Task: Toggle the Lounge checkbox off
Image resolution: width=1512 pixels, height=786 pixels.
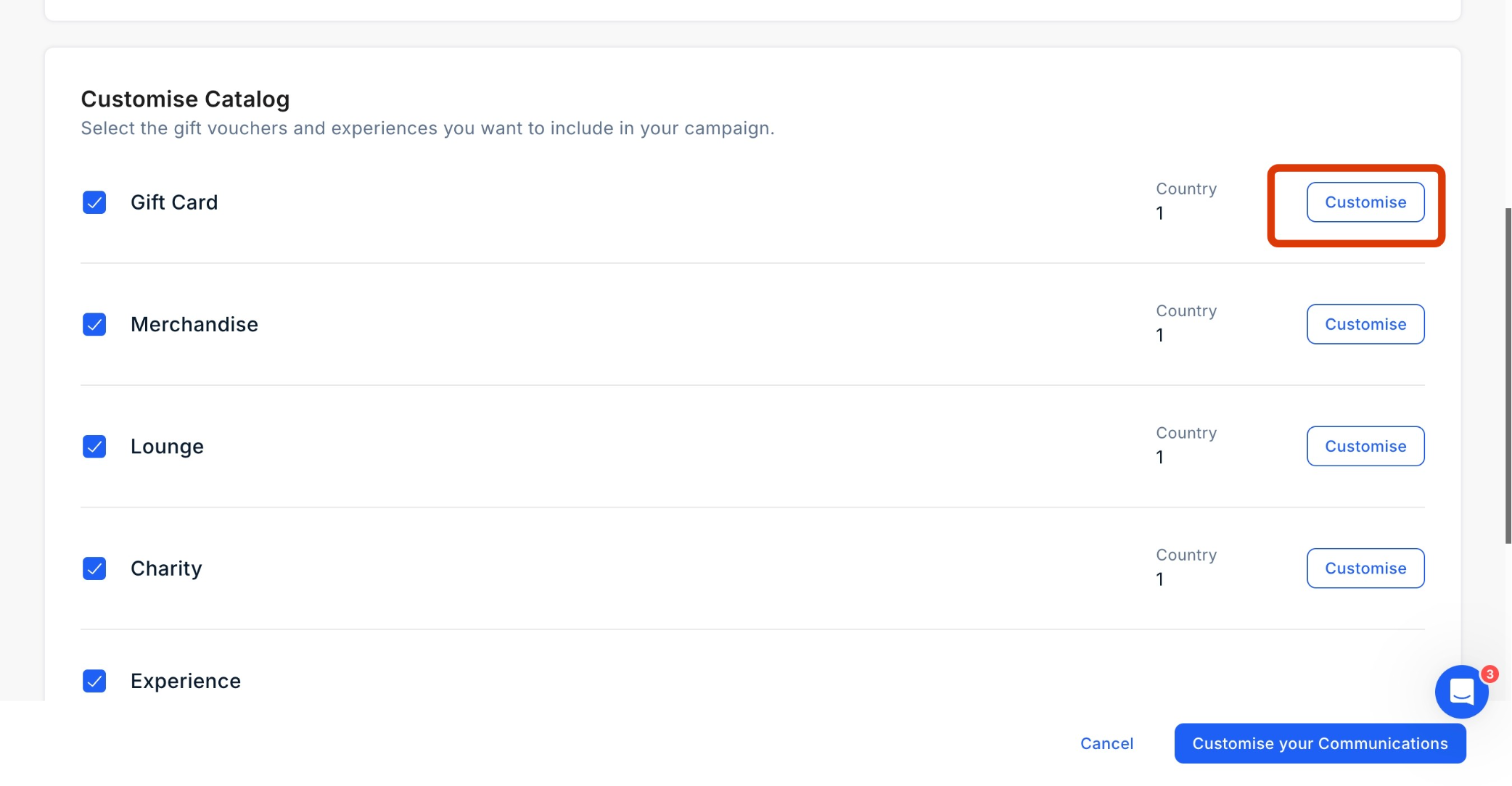Action: coord(94,447)
